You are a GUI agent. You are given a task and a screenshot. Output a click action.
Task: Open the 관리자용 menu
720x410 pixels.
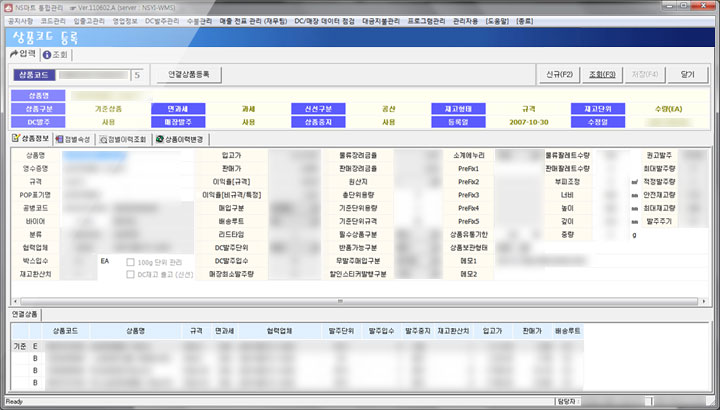coord(465,21)
